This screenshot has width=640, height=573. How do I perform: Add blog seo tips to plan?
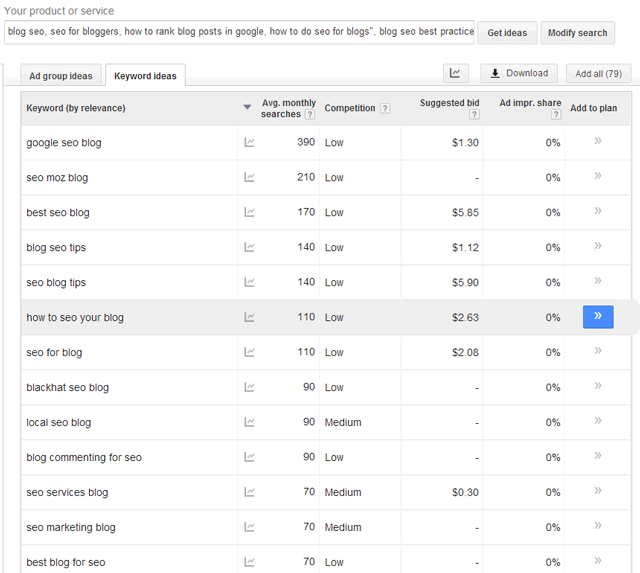pos(598,246)
